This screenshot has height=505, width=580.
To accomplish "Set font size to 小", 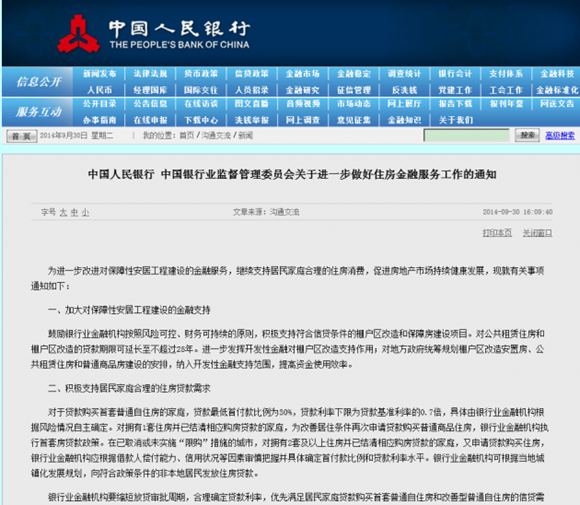I will (85, 212).
